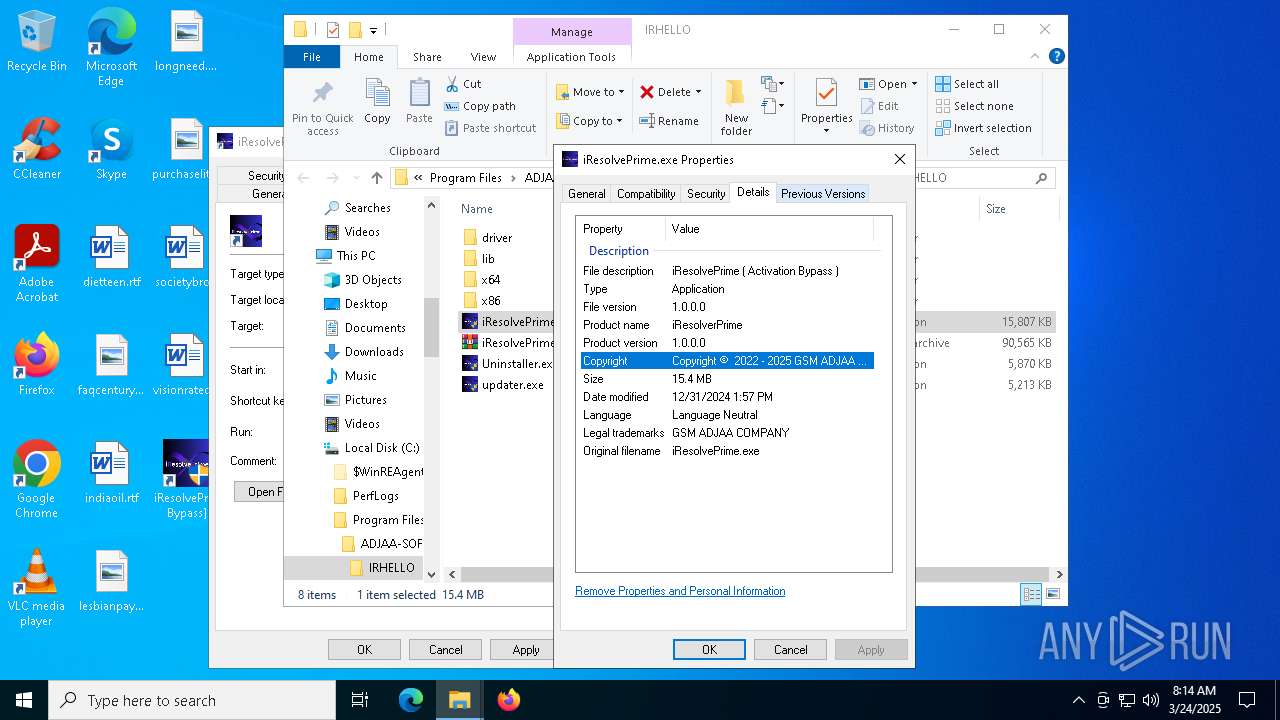Select IRHELLO folder in tree
1280x720 pixels.
coord(381,568)
